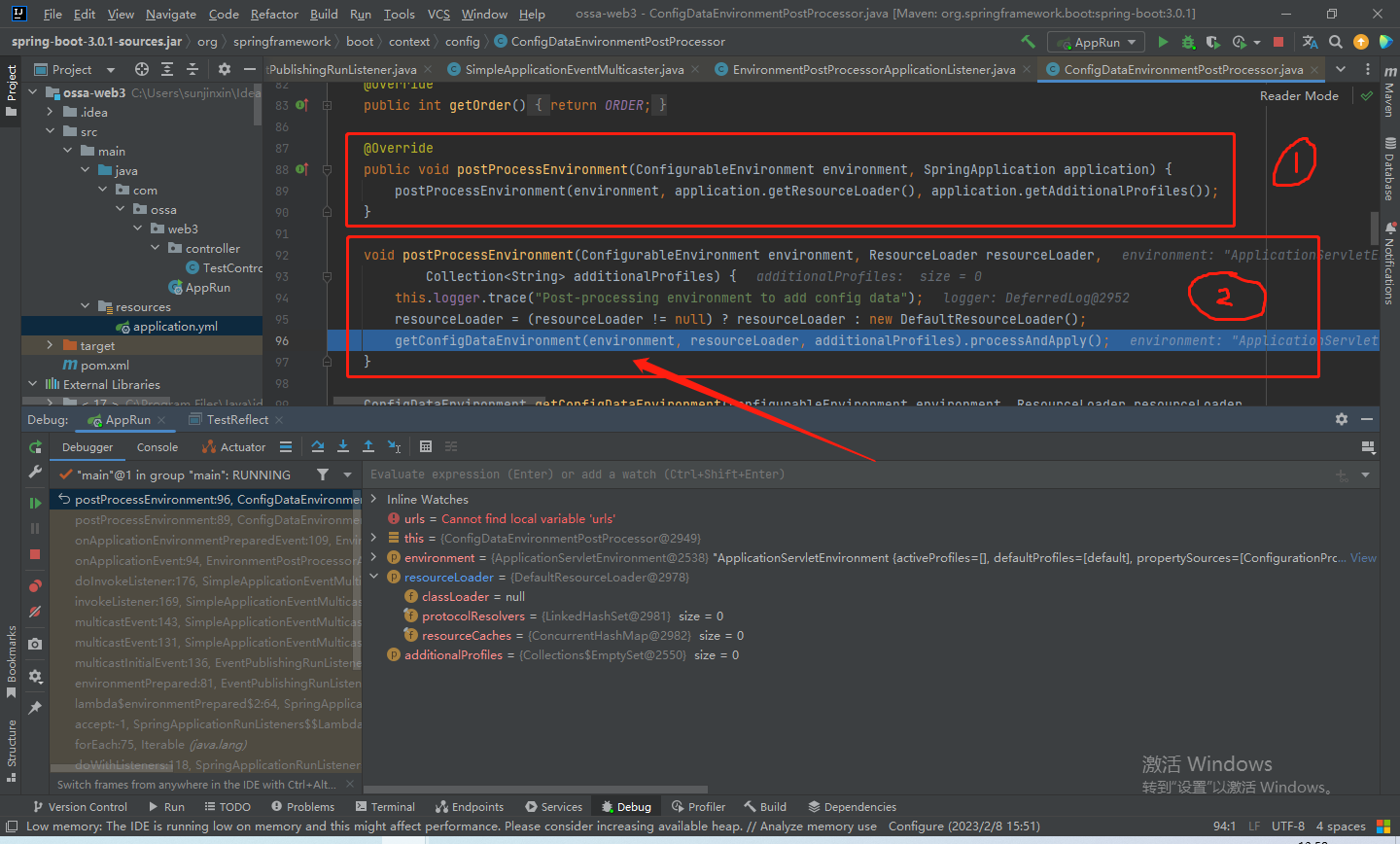Open the VCS menu
The image size is (1400, 844).
438,14
